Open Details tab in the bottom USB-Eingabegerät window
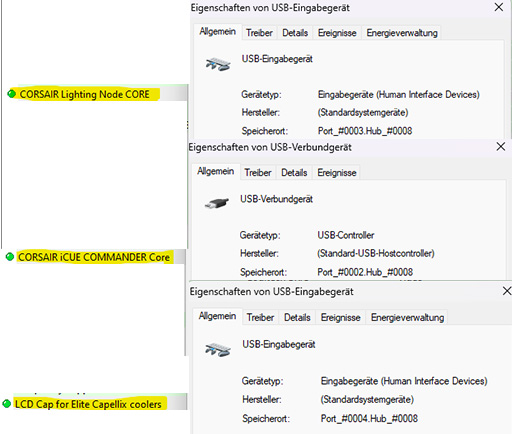The image size is (512, 434). point(297,317)
